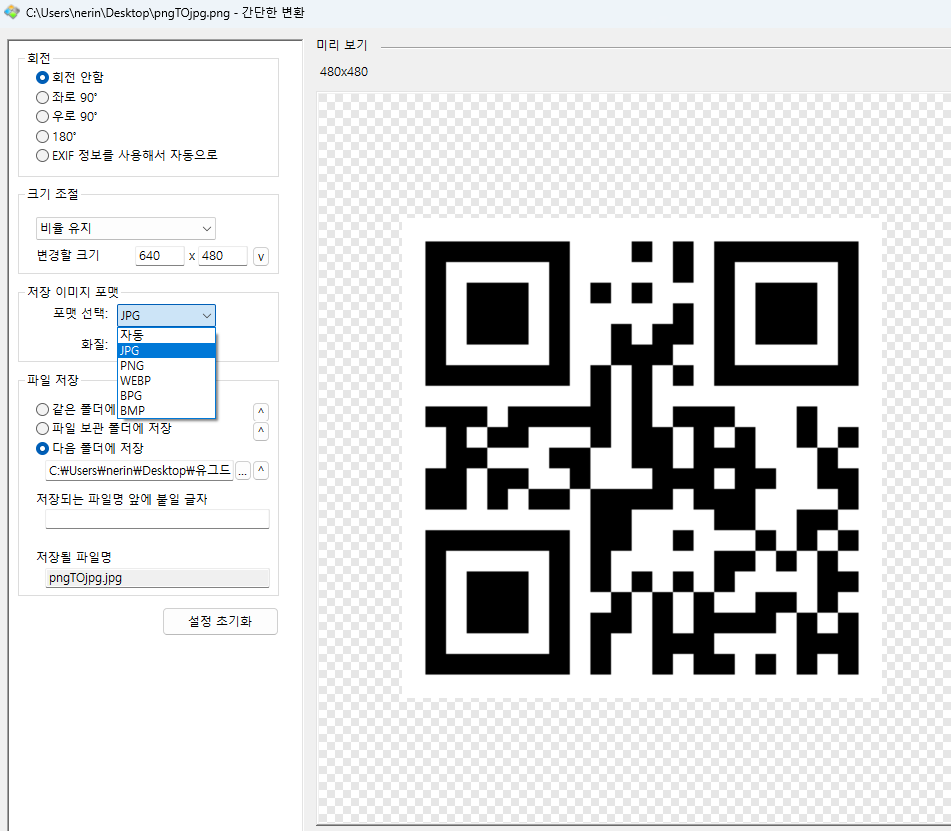This screenshot has width=951, height=831.
Task: Choose '자동' from the format list
Action: 166,335
